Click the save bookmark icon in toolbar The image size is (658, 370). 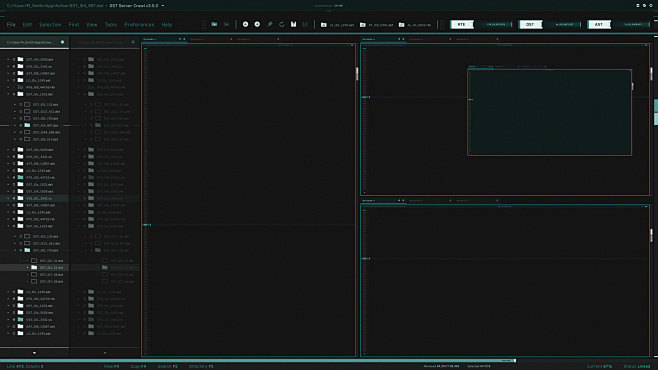[x=294, y=24]
